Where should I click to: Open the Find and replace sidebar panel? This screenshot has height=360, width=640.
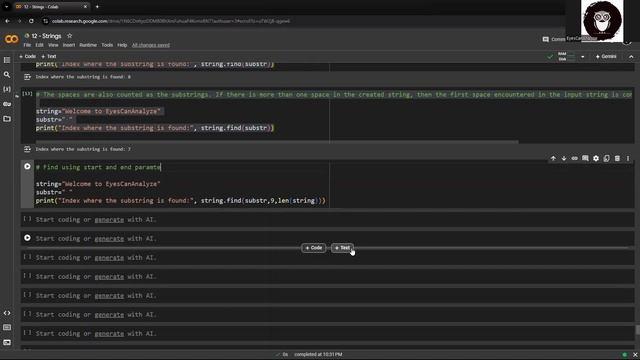click(x=7, y=75)
